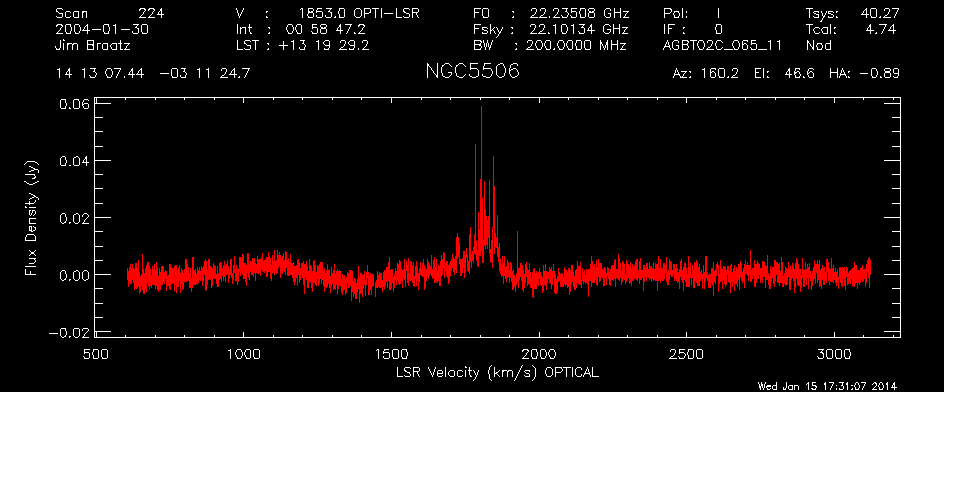
Task: Click the timestamp Wed Jan 15 17:31:07 2014
Action: pos(827,386)
